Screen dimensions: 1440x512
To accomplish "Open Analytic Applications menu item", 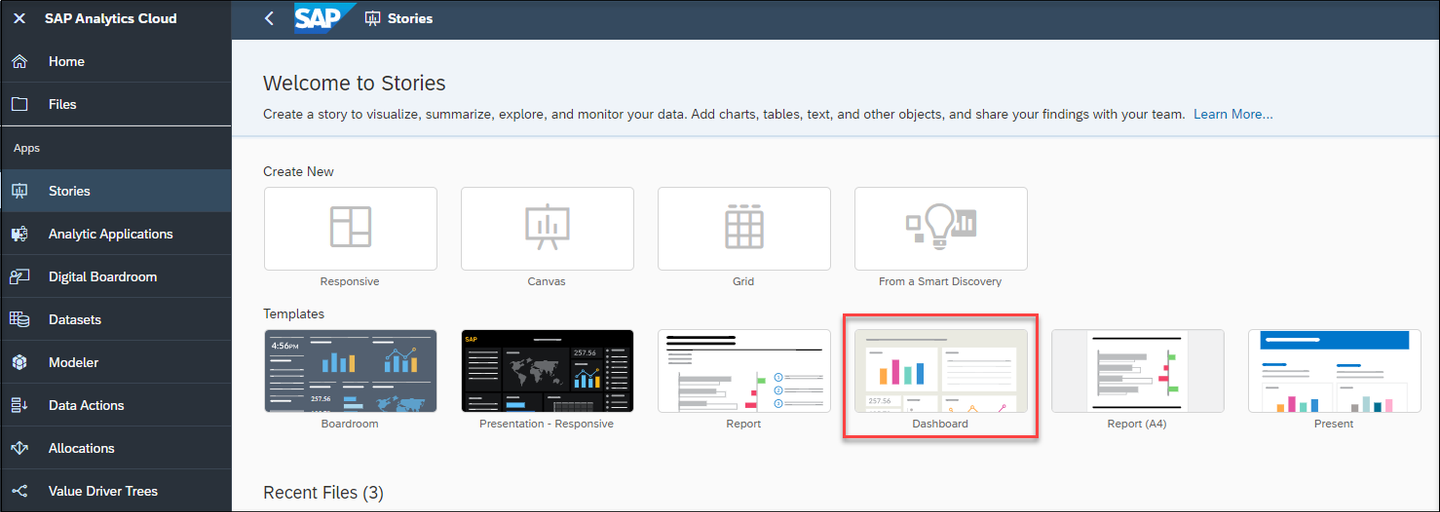I will point(116,234).
